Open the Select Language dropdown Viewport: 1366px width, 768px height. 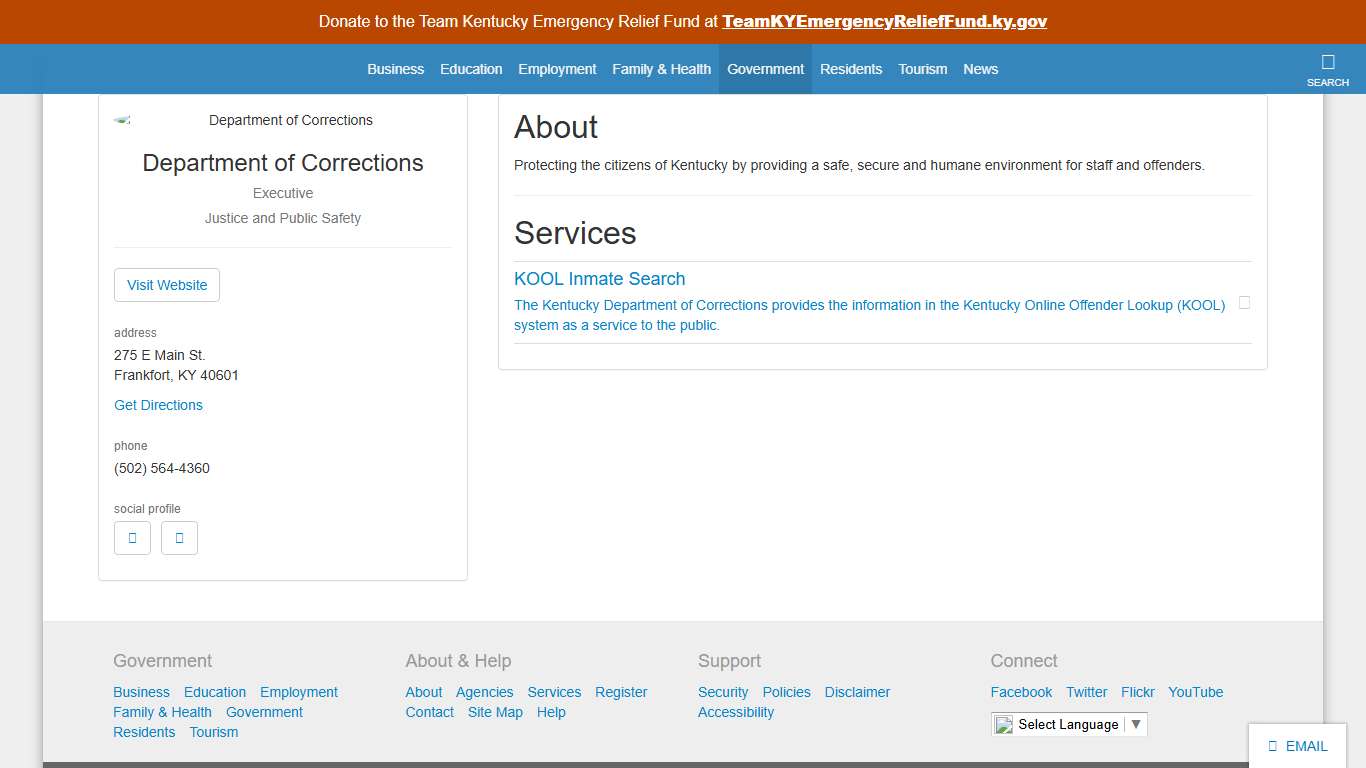[1068, 724]
